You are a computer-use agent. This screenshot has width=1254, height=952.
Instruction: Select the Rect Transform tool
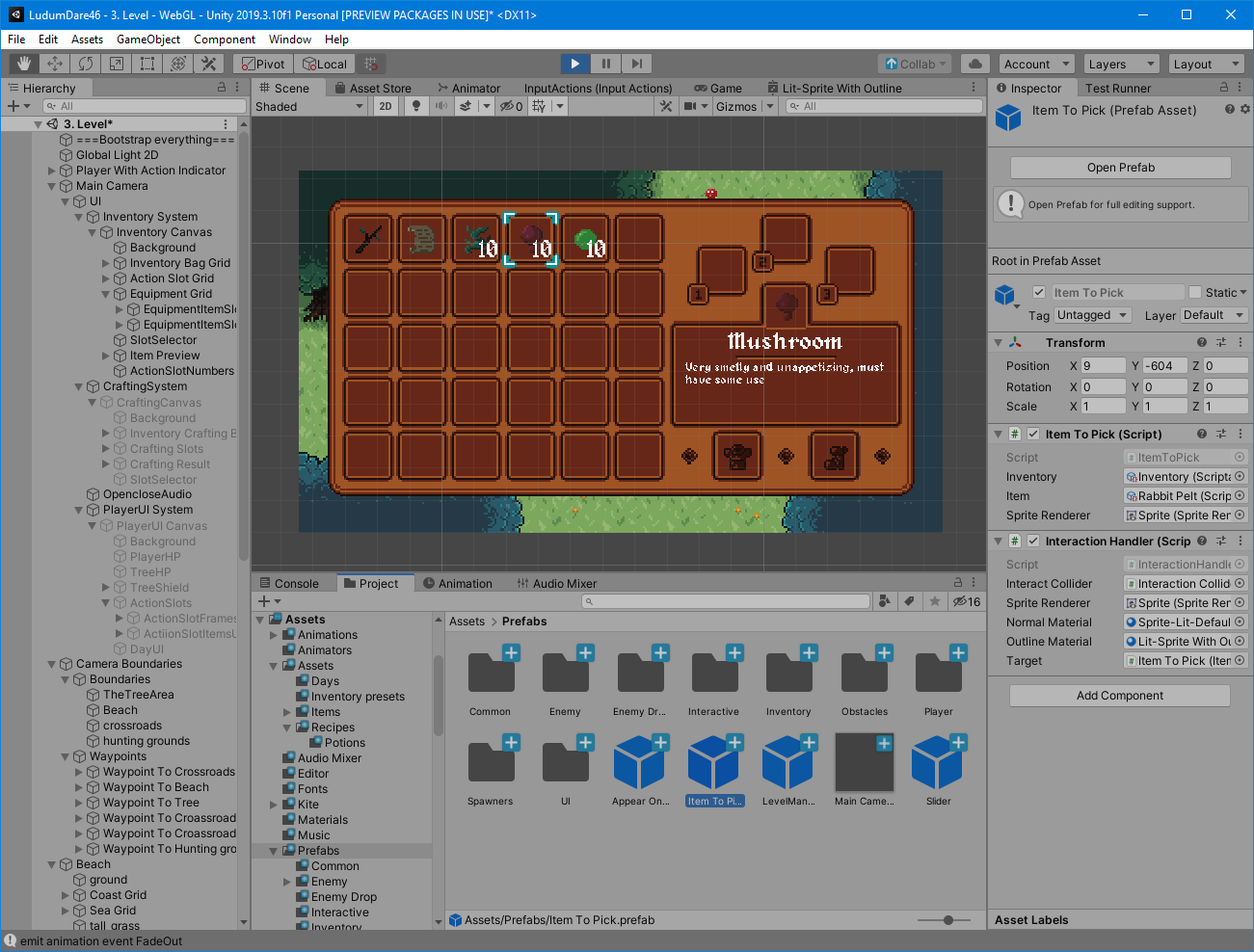click(147, 64)
